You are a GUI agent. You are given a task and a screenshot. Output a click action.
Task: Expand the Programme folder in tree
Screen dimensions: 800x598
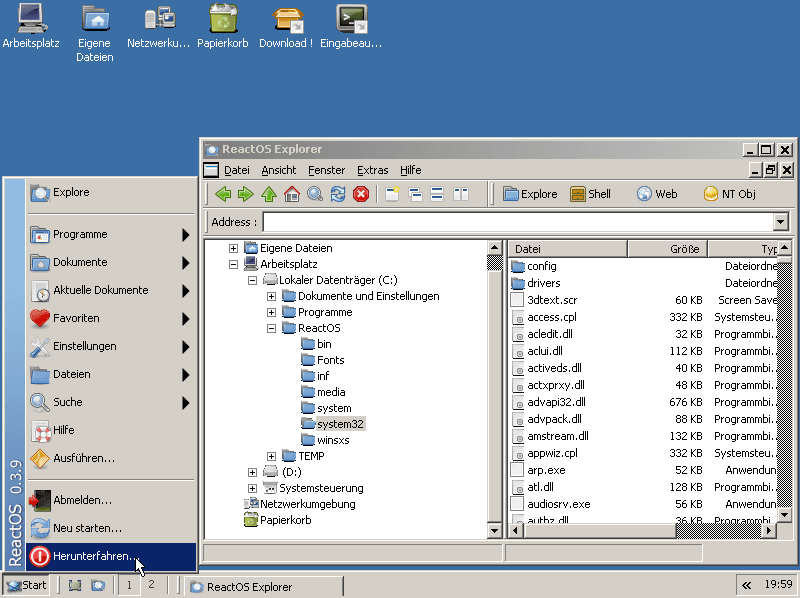(x=272, y=312)
